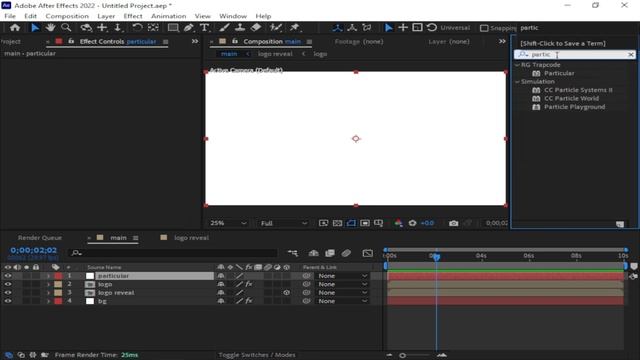Select the Type tool
Viewport: 640px width, 360px height.
(204, 28)
